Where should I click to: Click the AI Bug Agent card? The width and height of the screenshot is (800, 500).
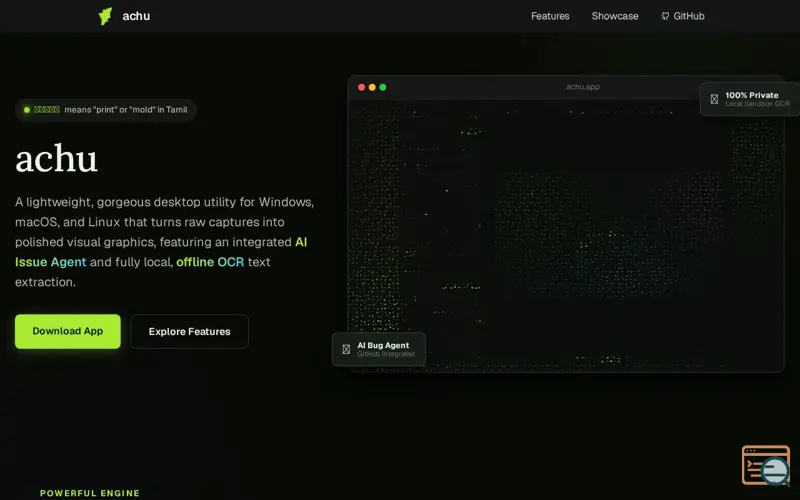click(379, 349)
